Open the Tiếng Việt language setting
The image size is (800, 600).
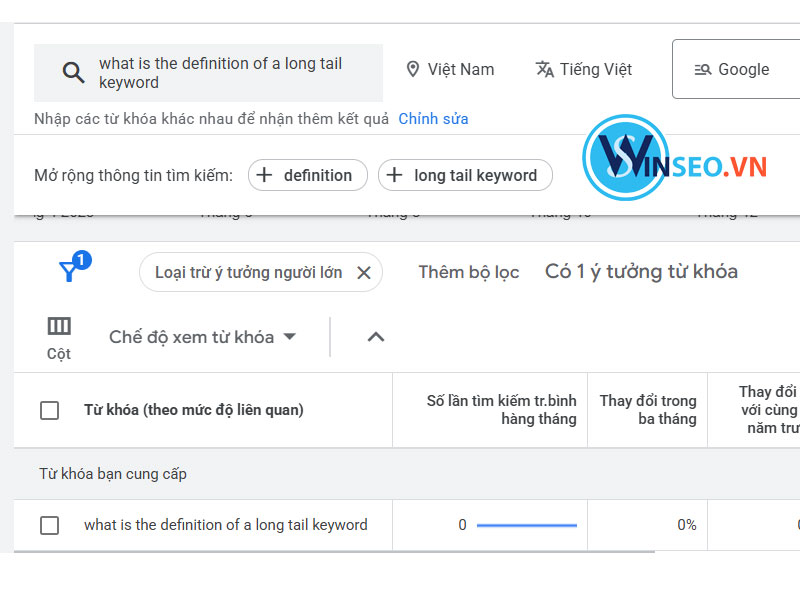coord(598,69)
